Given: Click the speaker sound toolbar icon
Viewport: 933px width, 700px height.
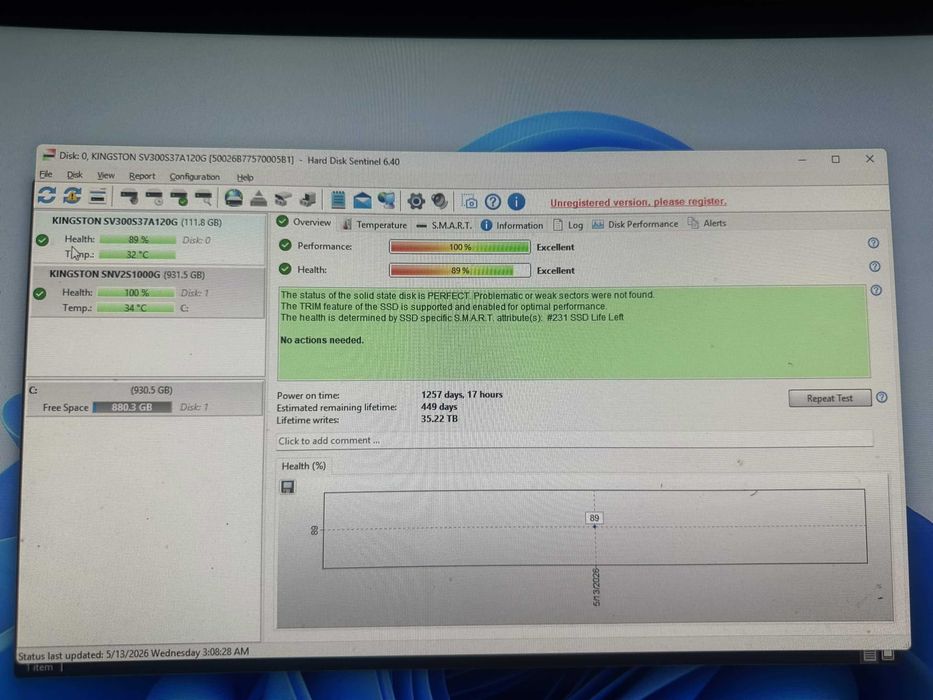Looking at the screenshot, I should point(439,201).
